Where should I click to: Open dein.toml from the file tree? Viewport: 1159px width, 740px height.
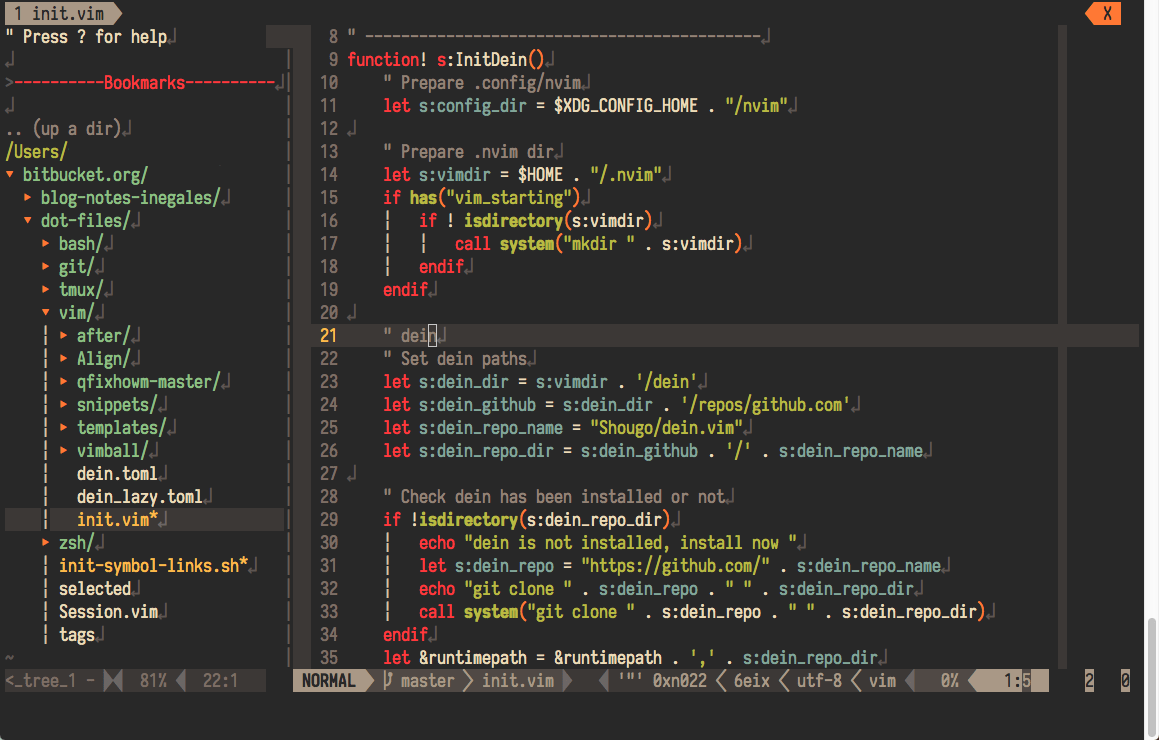coord(116,474)
